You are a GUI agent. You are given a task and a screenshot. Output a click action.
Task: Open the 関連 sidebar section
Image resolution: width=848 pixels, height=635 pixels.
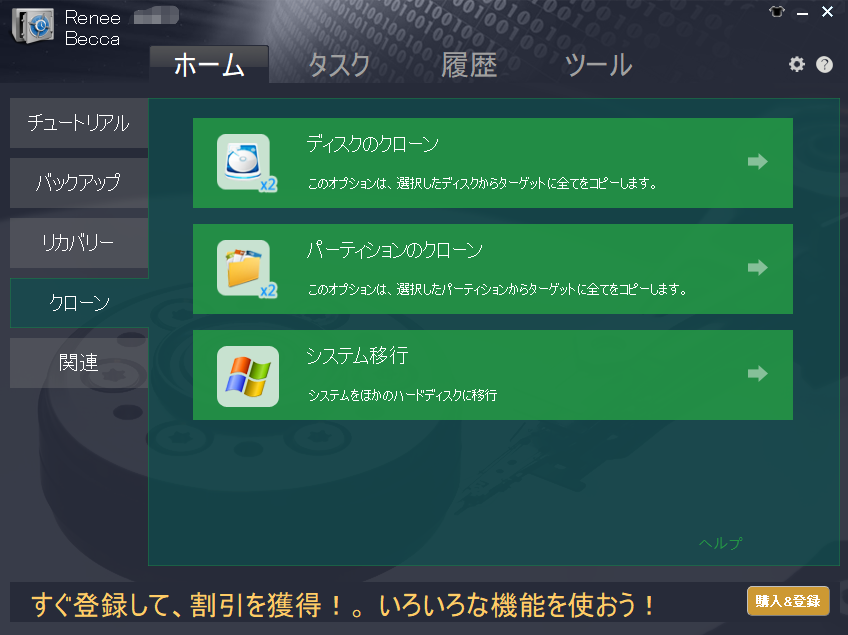point(79,362)
